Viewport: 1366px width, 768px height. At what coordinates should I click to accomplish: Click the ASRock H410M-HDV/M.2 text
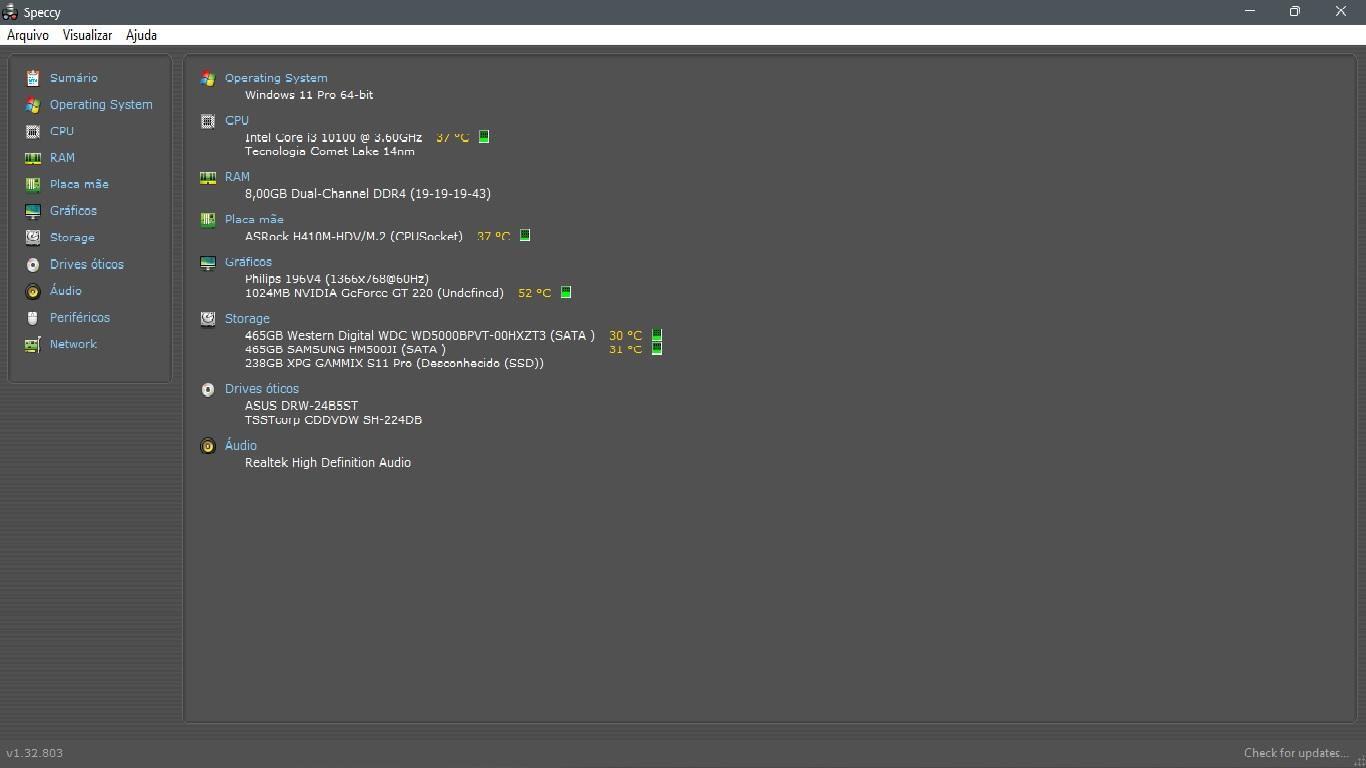point(354,237)
